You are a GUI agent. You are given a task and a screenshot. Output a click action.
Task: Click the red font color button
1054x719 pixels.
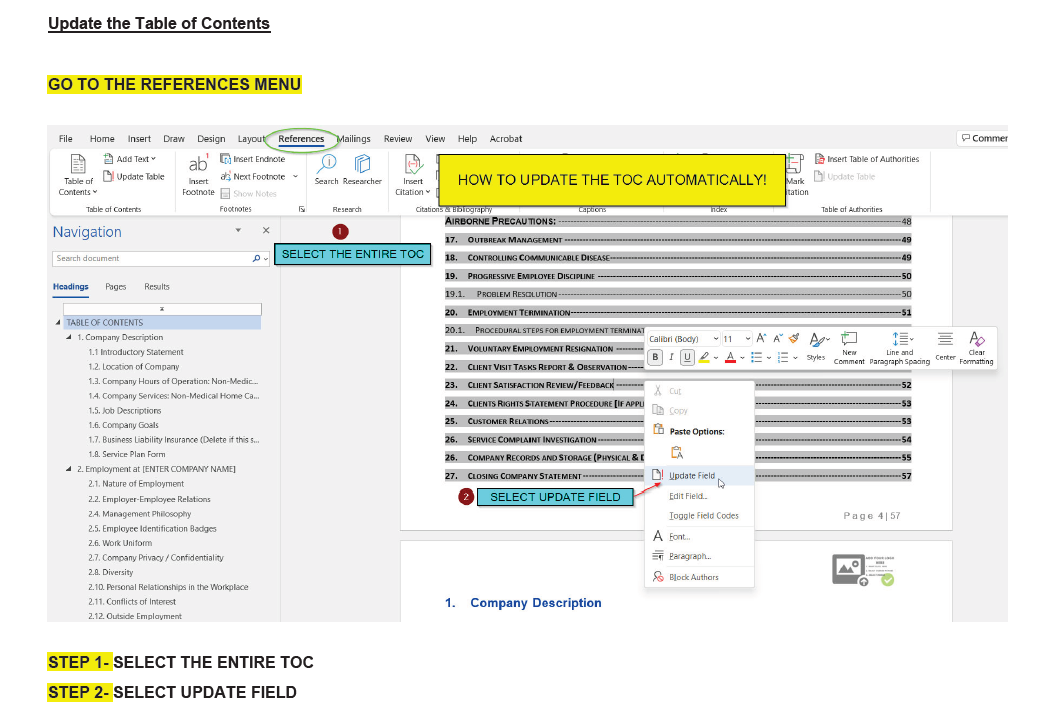(731, 357)
